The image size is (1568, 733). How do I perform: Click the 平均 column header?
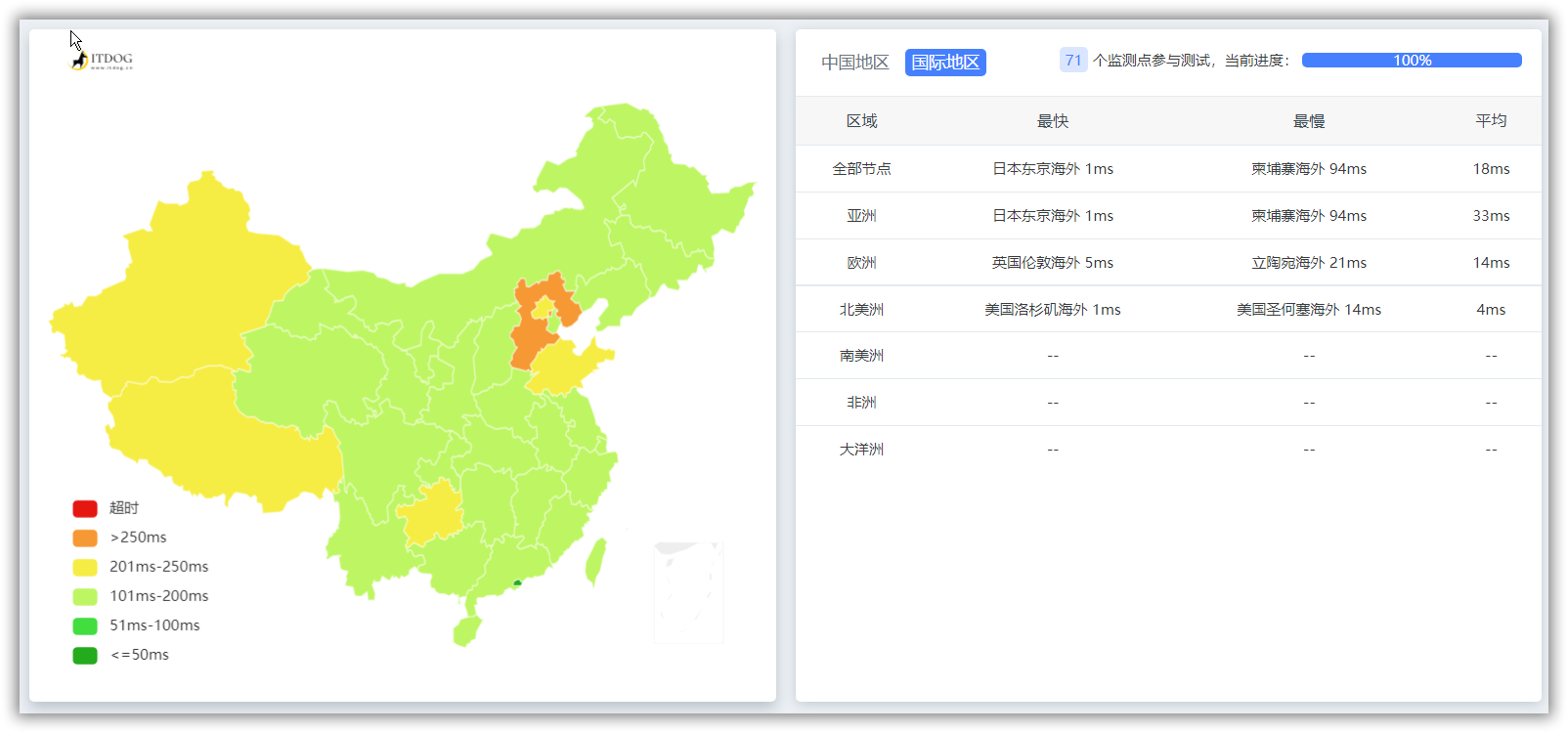(x=1490, y=121)
